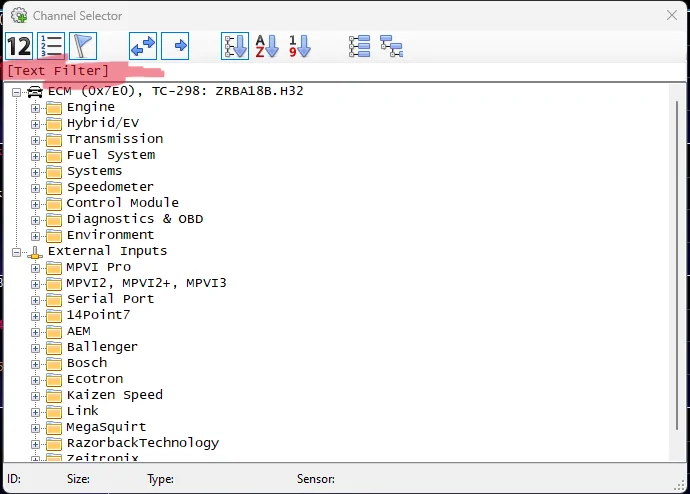Expand the Engine folder

(x=35, y=108)
